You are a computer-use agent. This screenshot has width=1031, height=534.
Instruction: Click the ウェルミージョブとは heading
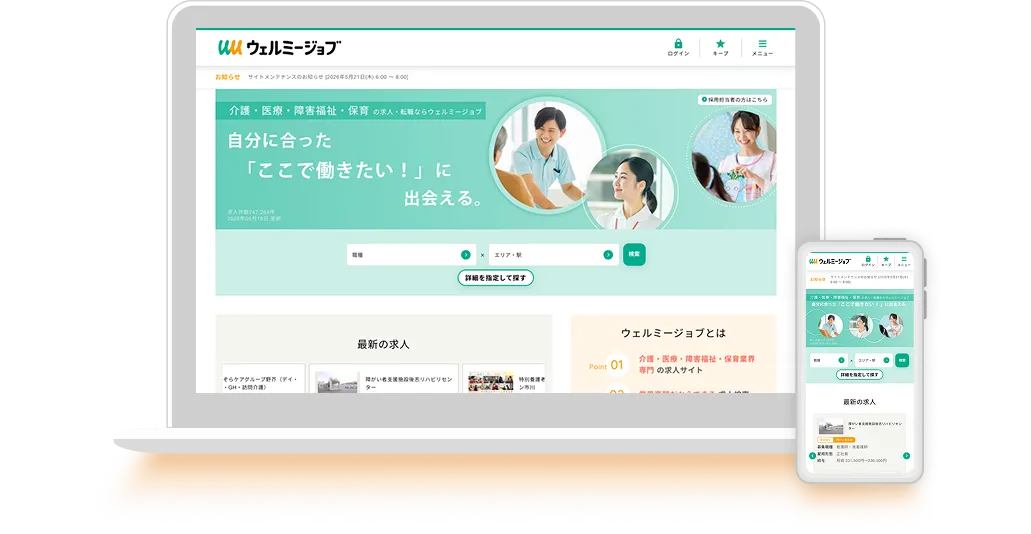tap(673, 333)
